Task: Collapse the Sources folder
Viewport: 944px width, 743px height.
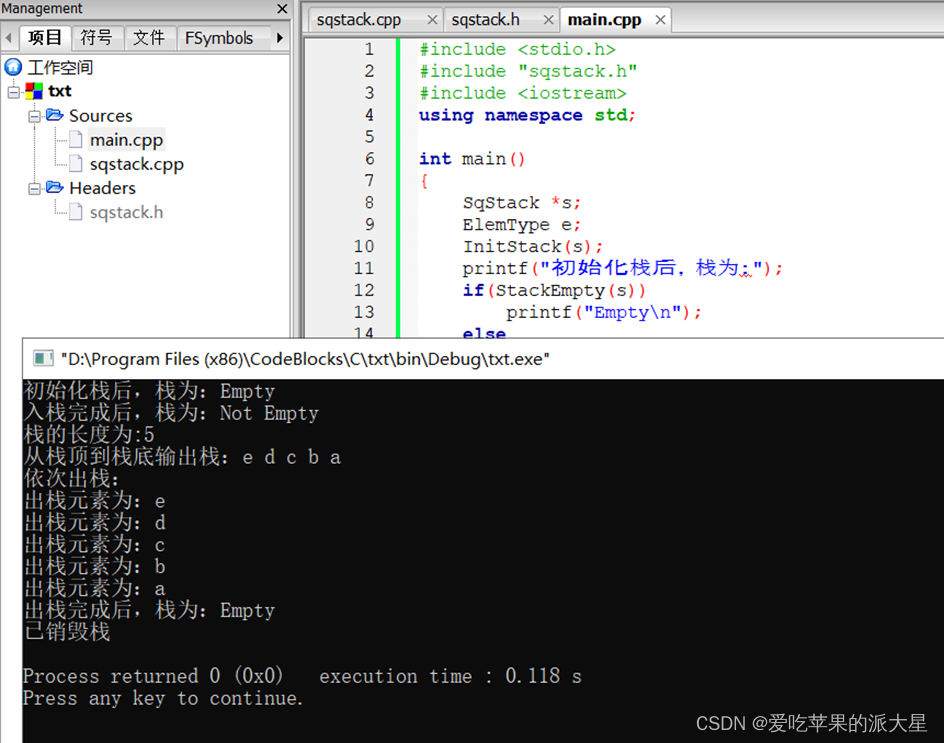Action: (34, 116)
